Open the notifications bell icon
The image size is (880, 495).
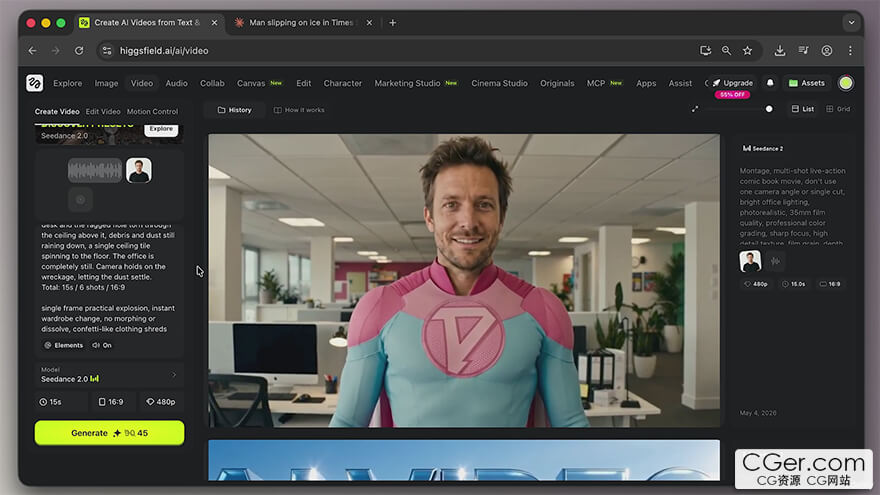click(770, 83)
